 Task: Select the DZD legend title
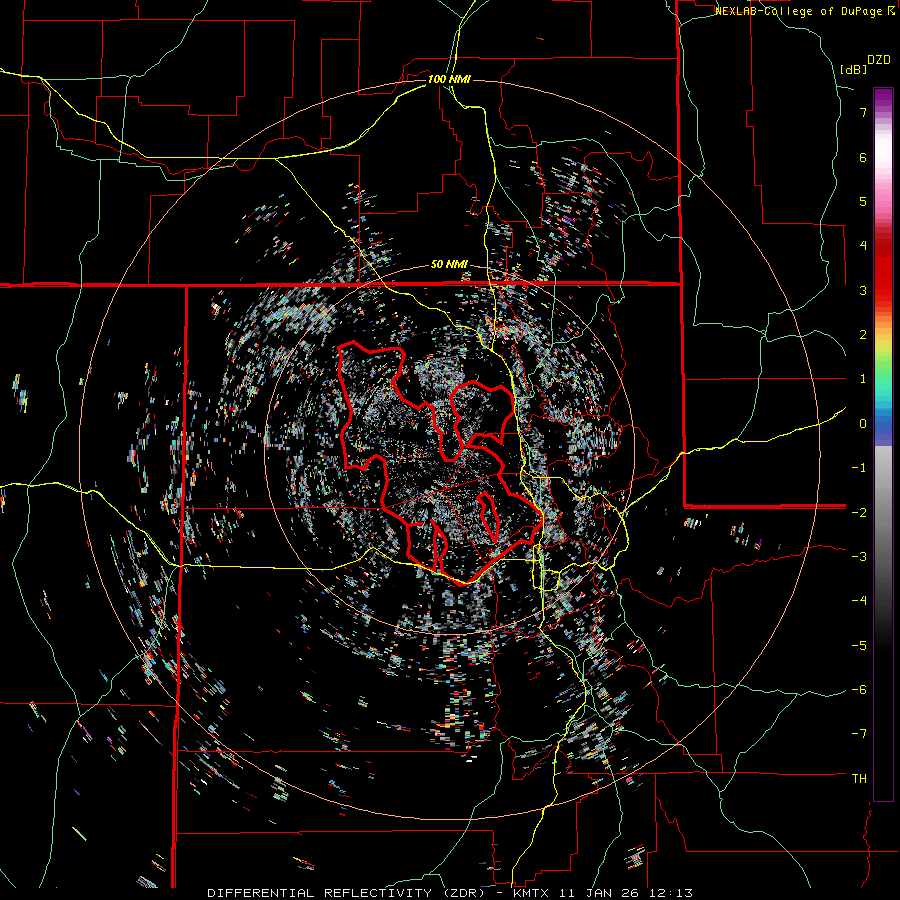[879, 60]
